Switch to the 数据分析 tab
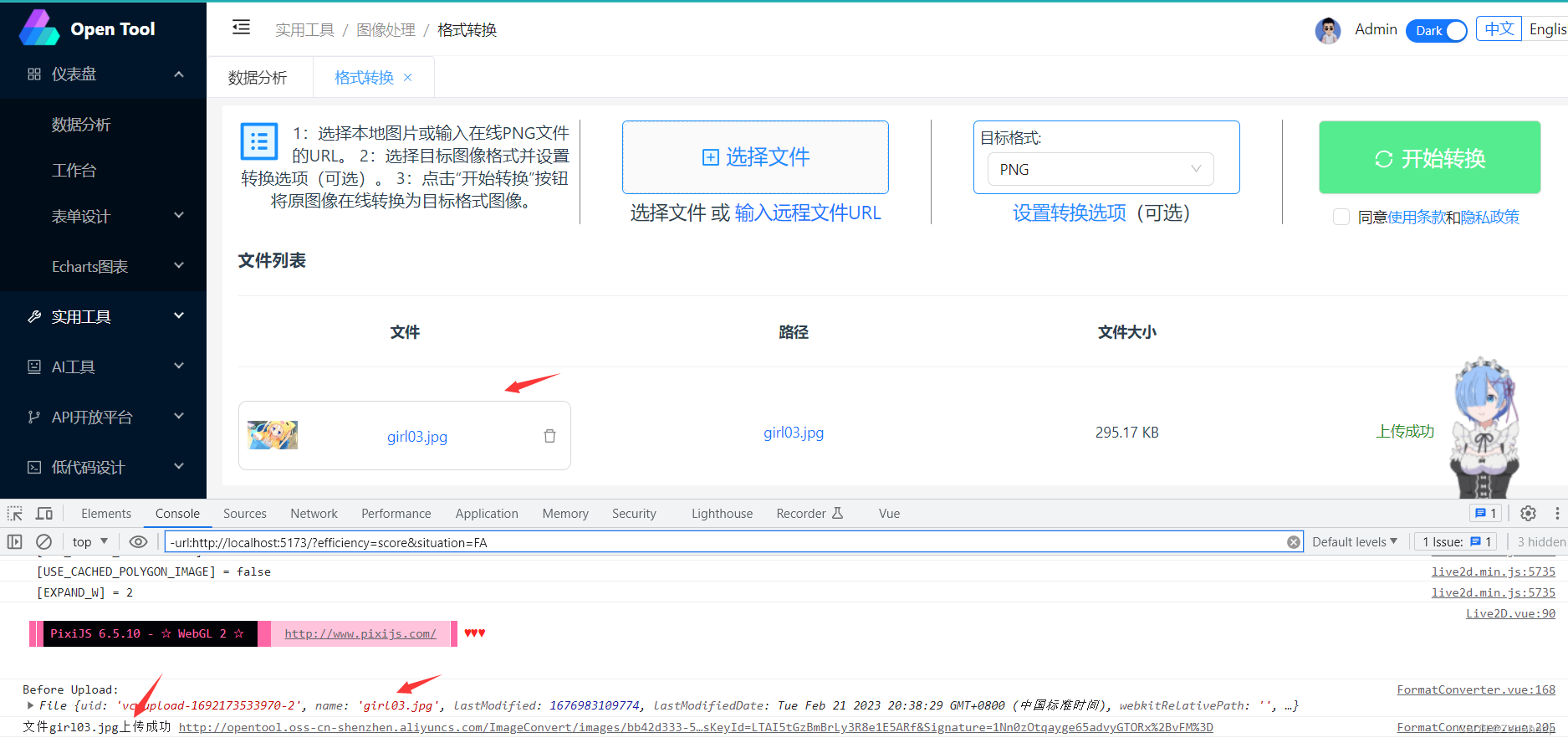Viewport: 1568px width, 743px height. click(258, 77)
